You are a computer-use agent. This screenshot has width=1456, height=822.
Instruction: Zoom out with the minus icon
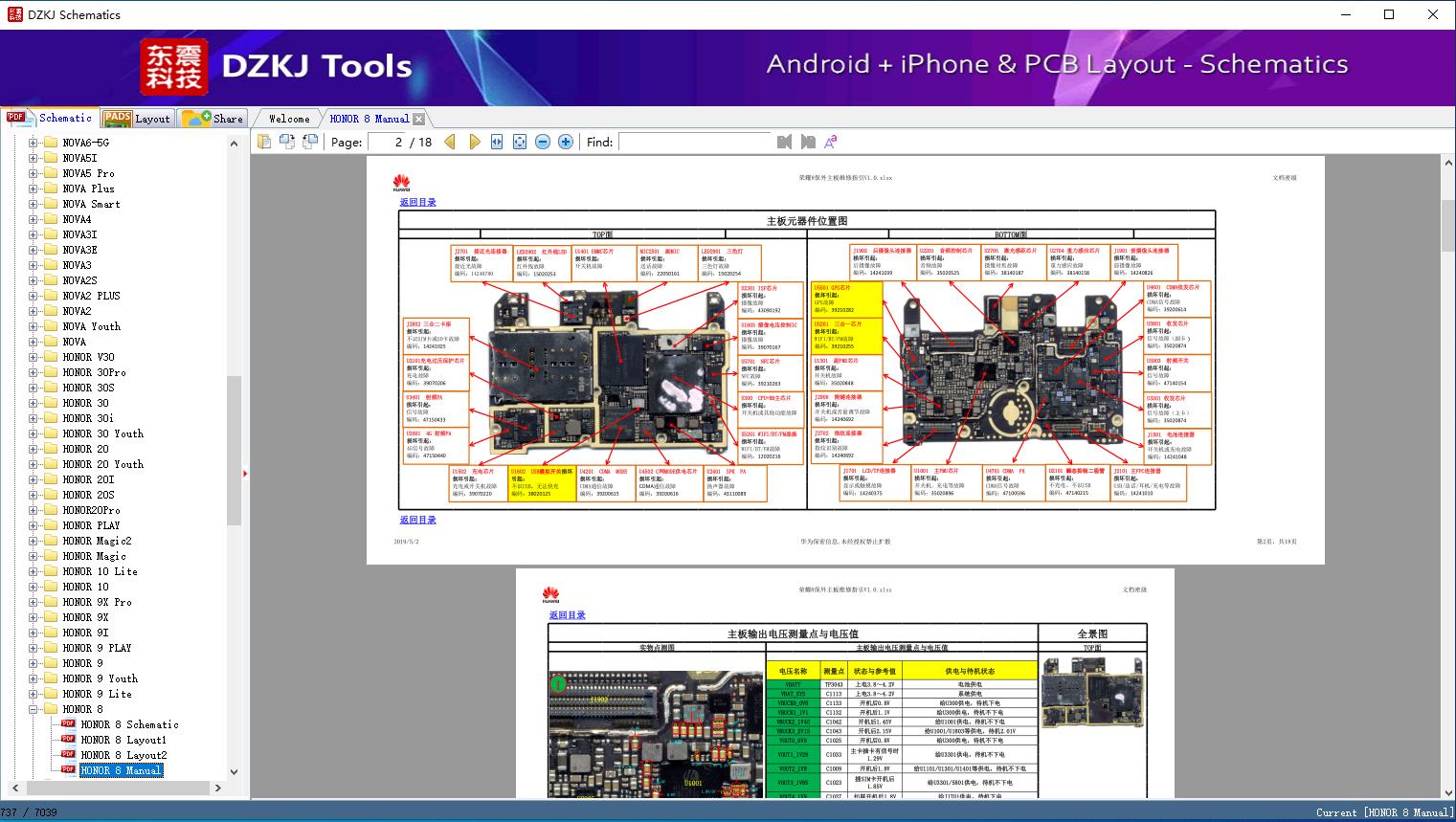tap(543, 142)
